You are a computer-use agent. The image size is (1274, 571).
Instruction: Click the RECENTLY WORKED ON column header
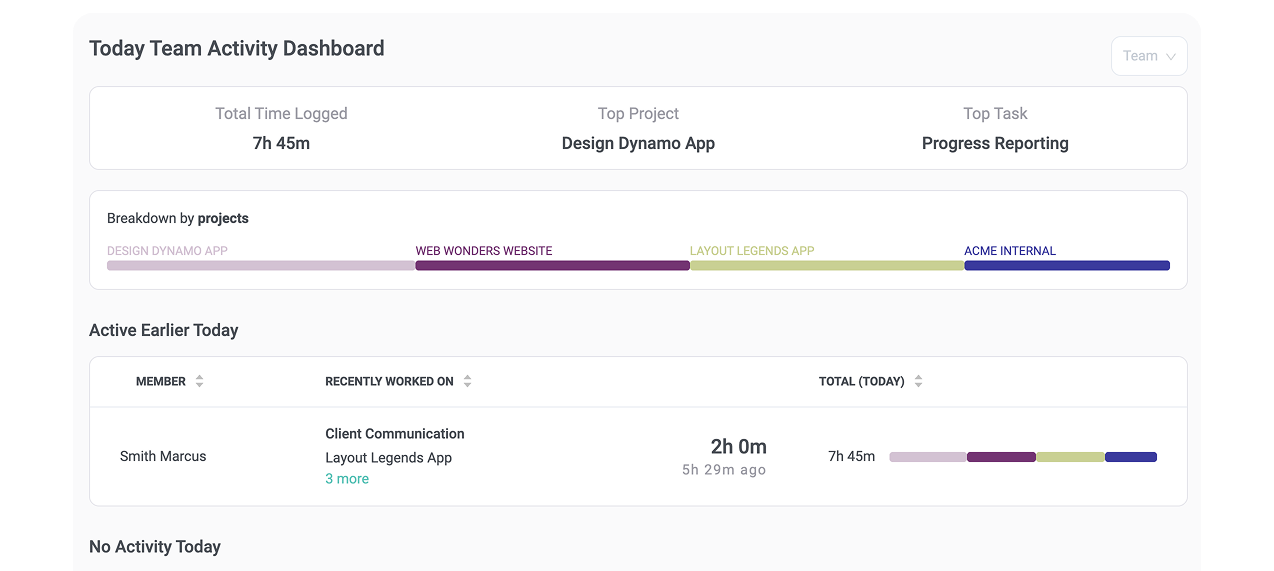coord(389,381)
